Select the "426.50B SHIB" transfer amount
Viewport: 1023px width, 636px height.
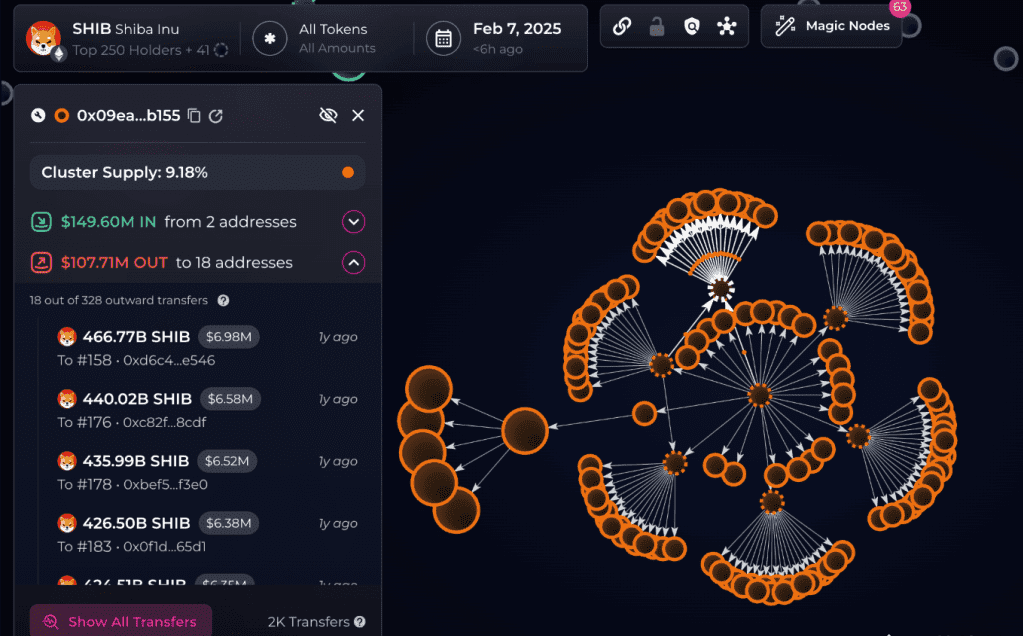[x=136, y=522]
